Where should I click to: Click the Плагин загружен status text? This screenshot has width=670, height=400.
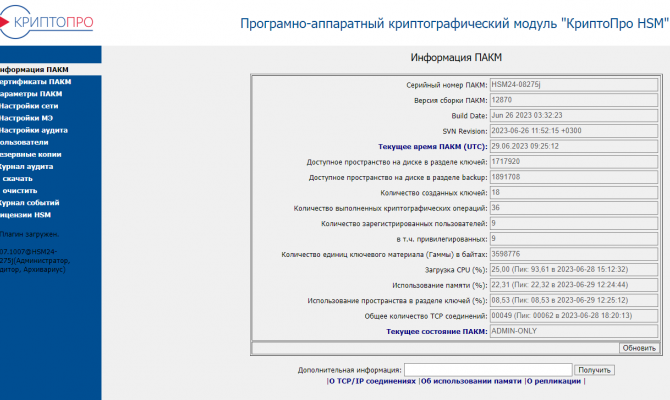pos(29,234)
